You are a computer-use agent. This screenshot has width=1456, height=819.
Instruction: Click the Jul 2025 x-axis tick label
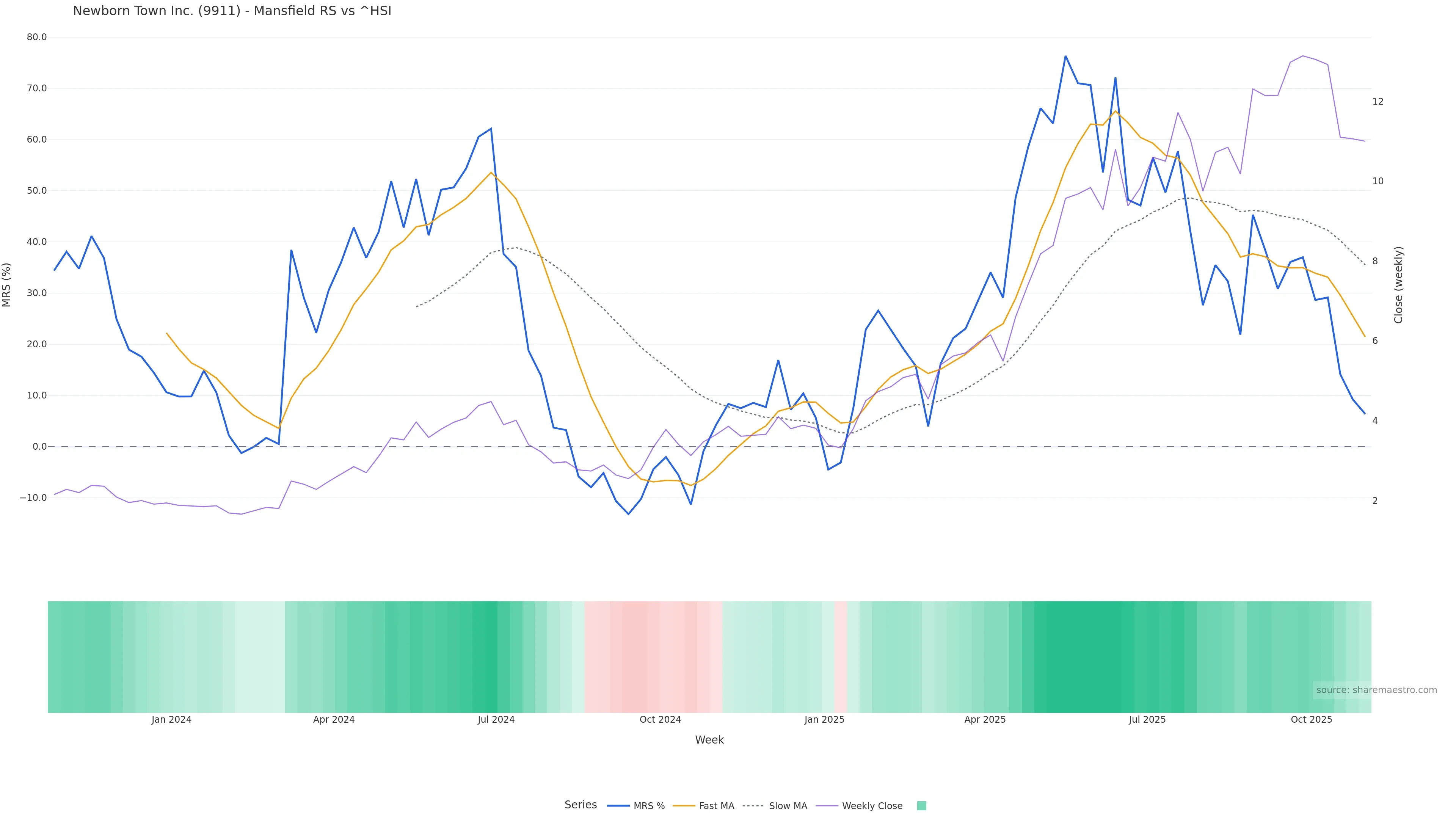pos(1147,720)
